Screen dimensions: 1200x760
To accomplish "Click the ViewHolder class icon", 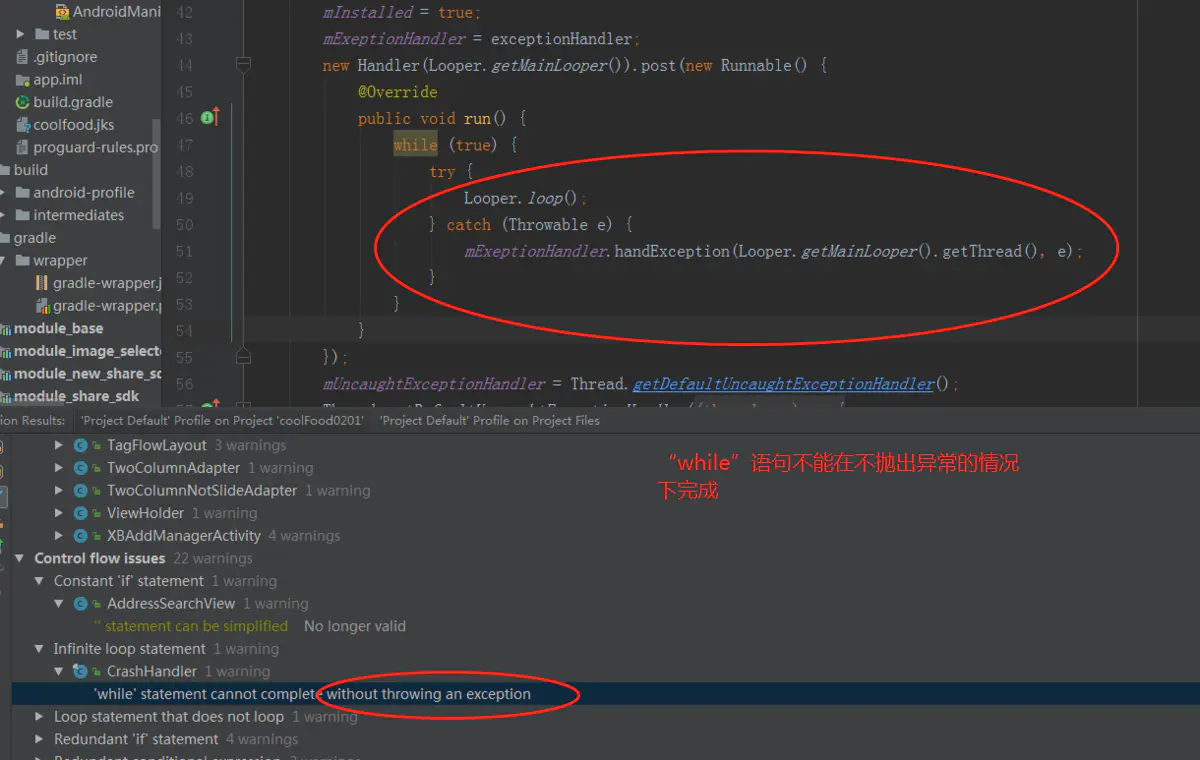I will point(81,513).
